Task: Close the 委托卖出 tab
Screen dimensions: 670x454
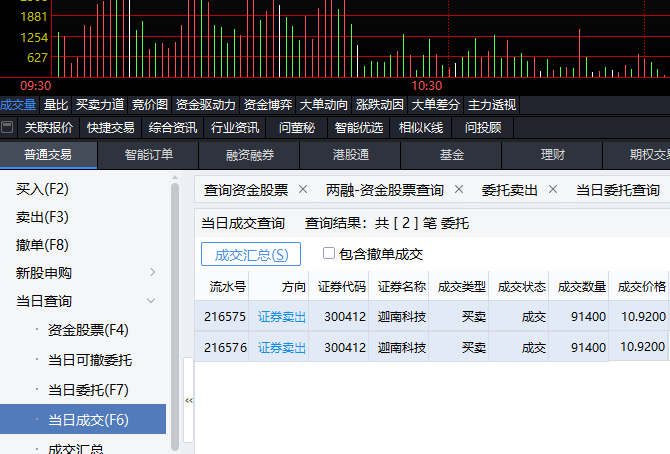Action: [x=552, y=189]
